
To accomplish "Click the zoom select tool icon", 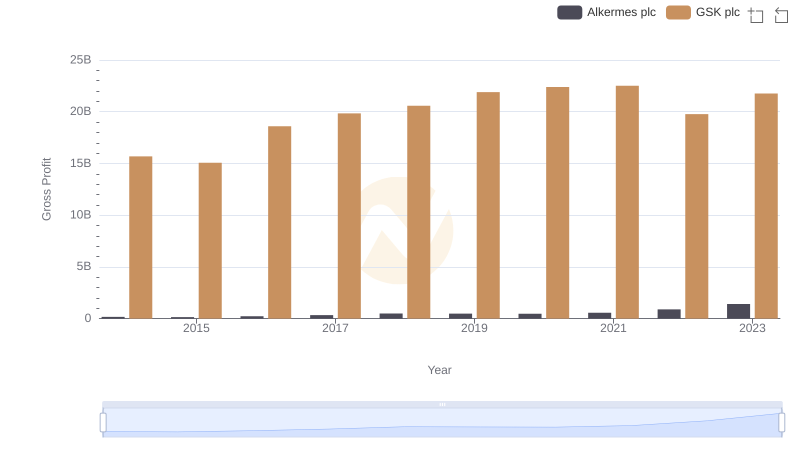I will pyautogui.click(x=756, y=15).
